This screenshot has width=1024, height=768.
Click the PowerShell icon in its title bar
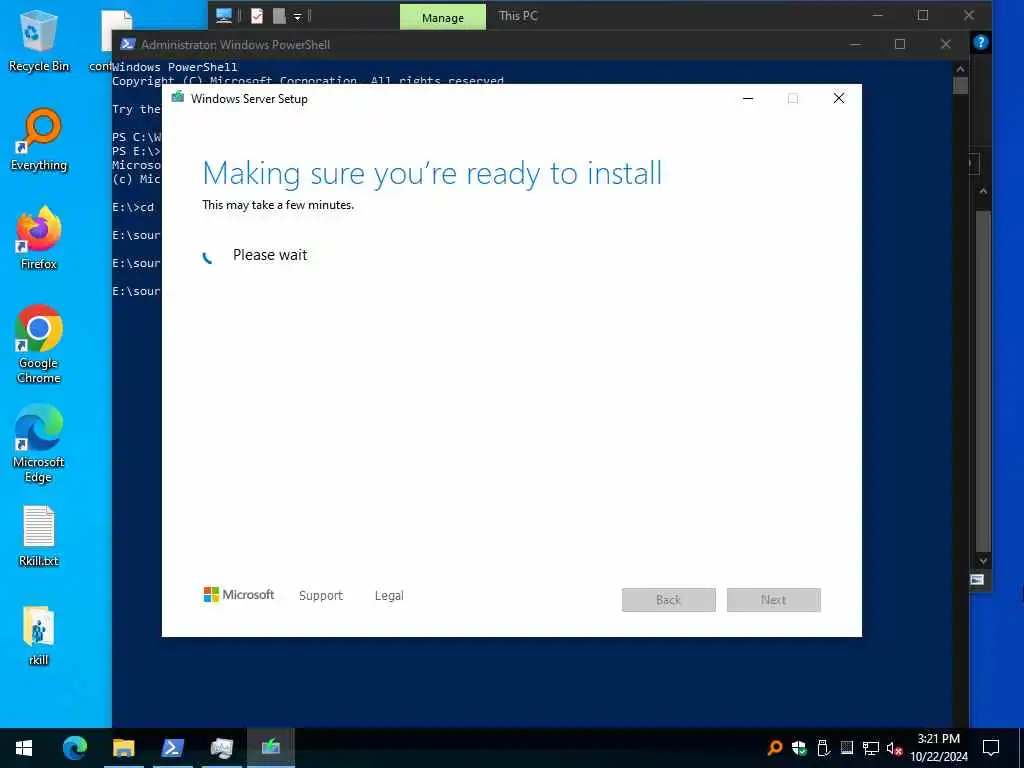point(128,44)
